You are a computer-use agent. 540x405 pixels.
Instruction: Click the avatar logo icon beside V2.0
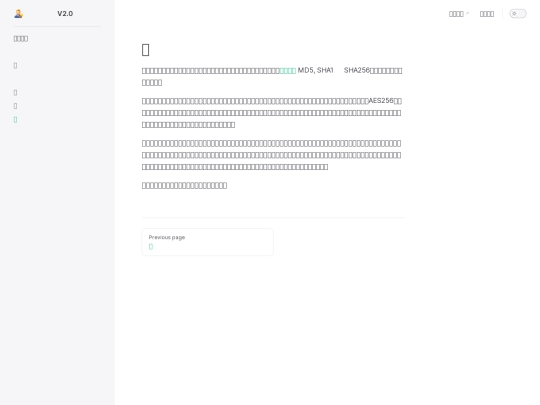point(19,14)
